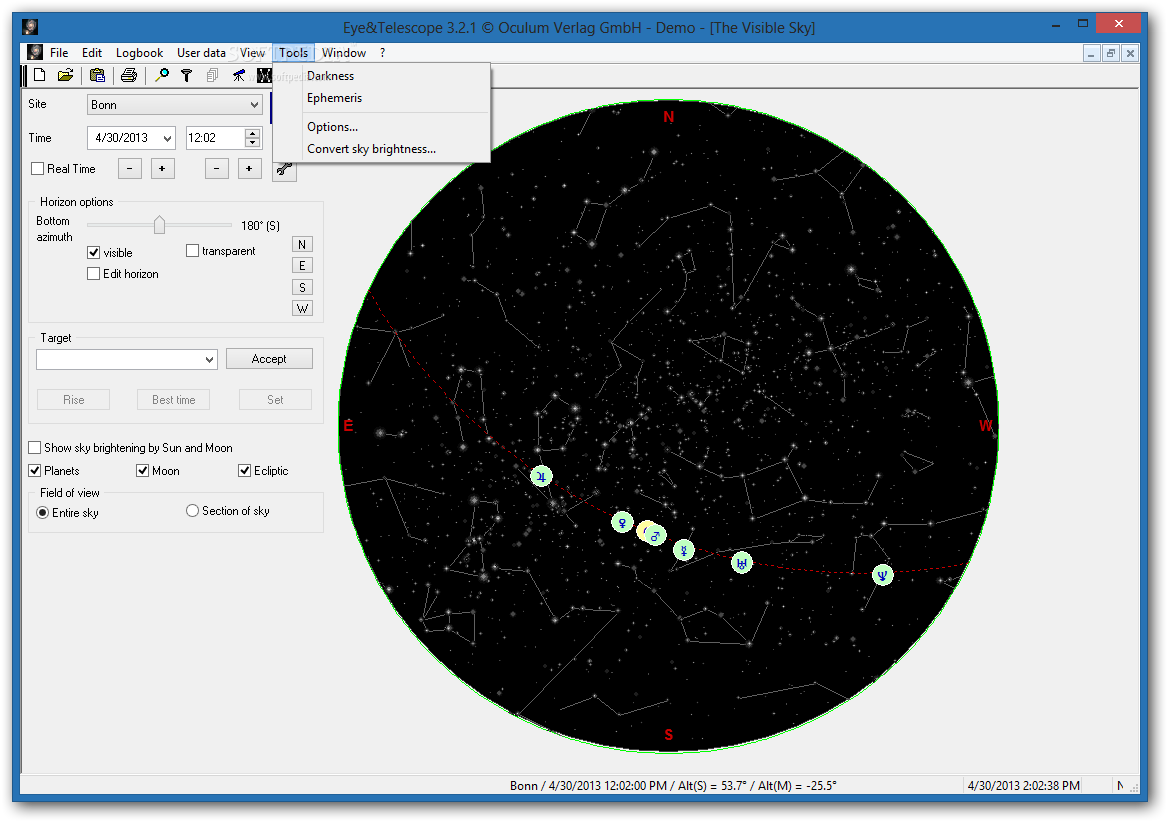Click the second minus time step button
Image resolution: width=1168 pixels, height=822 pixels.
coord(216,169)
